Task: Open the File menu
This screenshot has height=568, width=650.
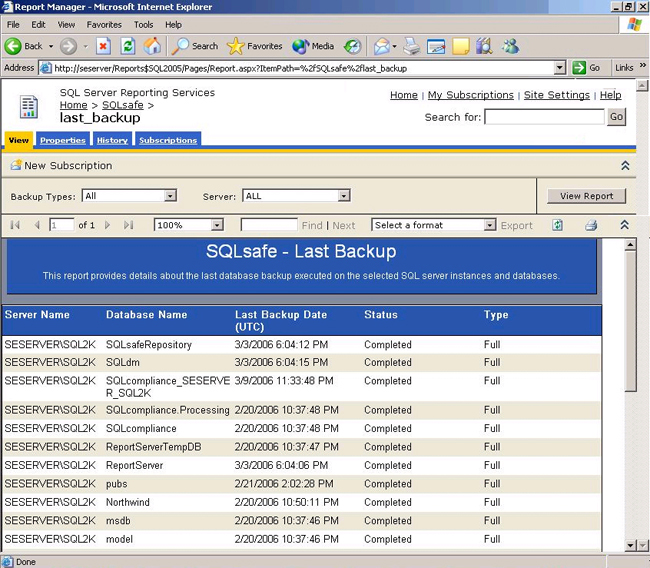Action: pyautogui.click(x=13, y=24)
